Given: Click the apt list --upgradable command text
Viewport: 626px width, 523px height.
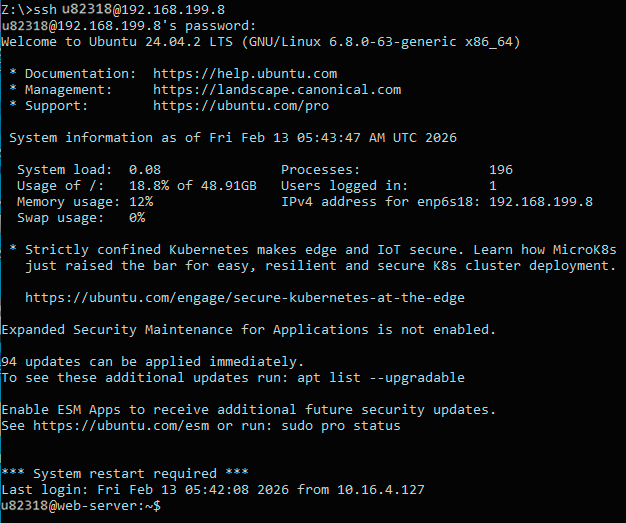Looking at the screenshot, I should 381,378.
